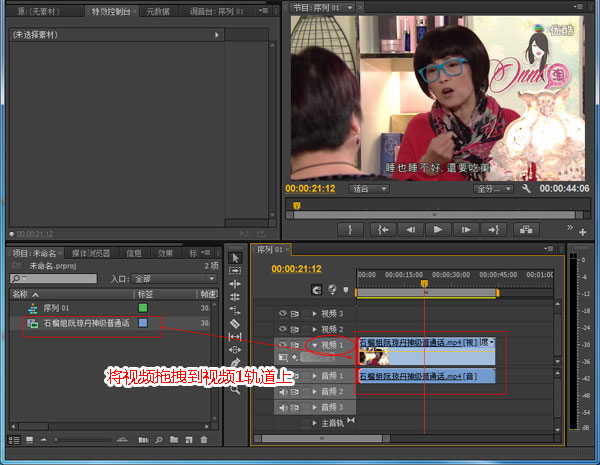Viewport: 600px width, 465px height.
Task: Click Automate to Sequence icon
Action: (x=143, y=440)
